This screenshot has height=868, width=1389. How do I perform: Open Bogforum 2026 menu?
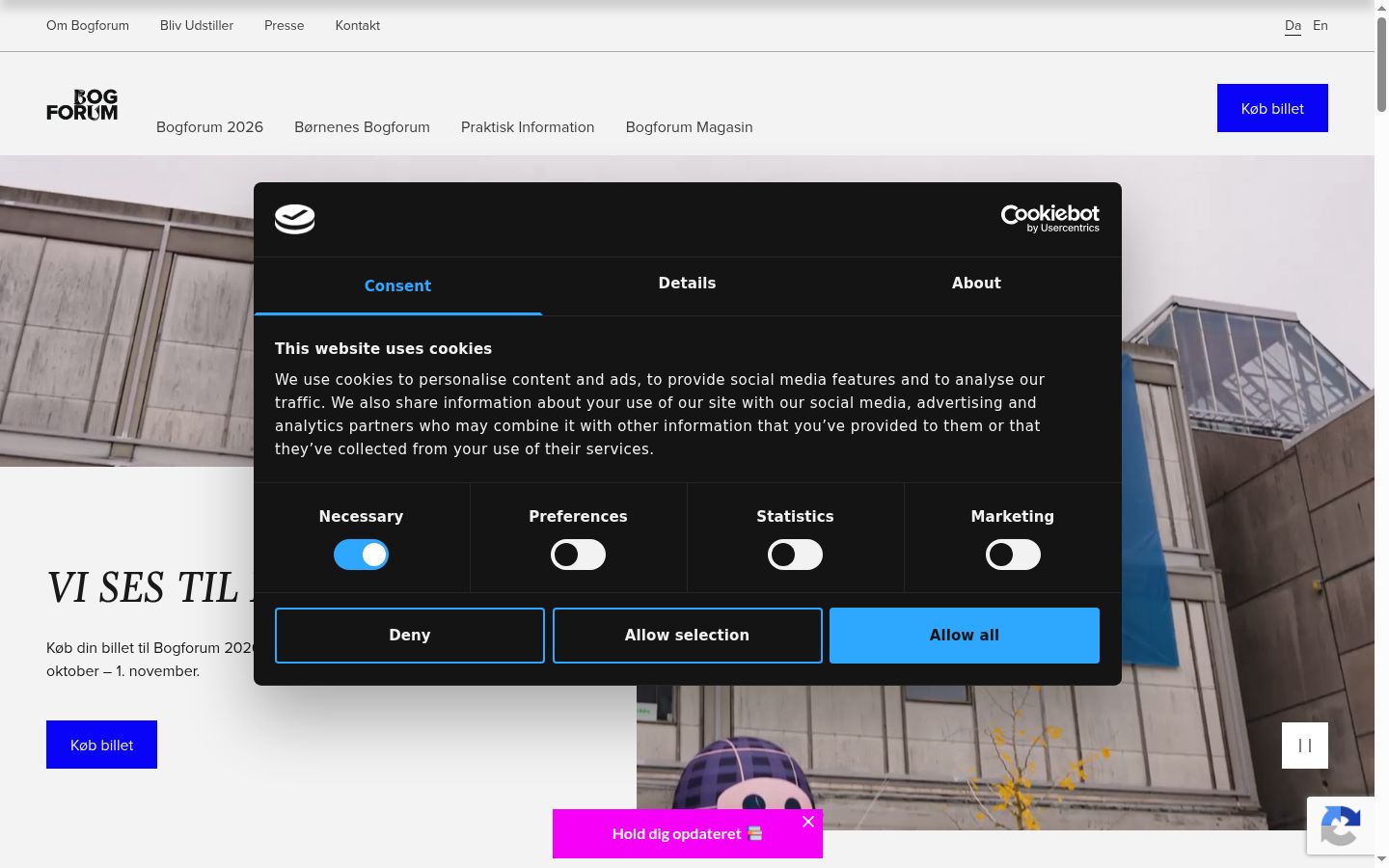[209, 127]
